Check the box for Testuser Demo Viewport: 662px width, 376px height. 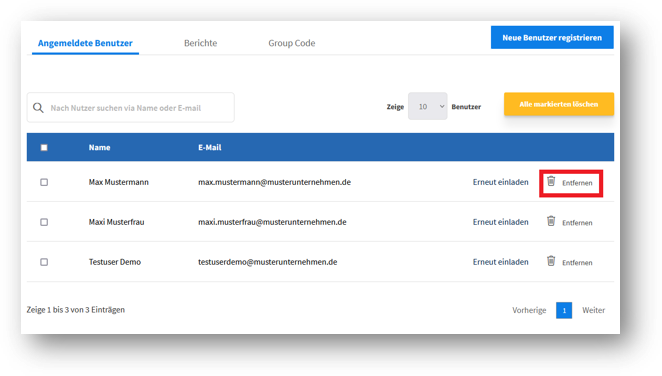pos(44,262)
